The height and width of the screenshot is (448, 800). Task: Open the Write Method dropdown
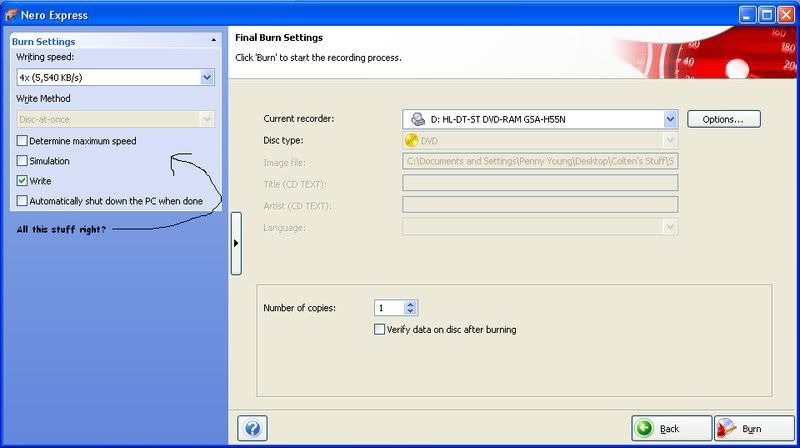pyautogui.click(x=207, y=119)
